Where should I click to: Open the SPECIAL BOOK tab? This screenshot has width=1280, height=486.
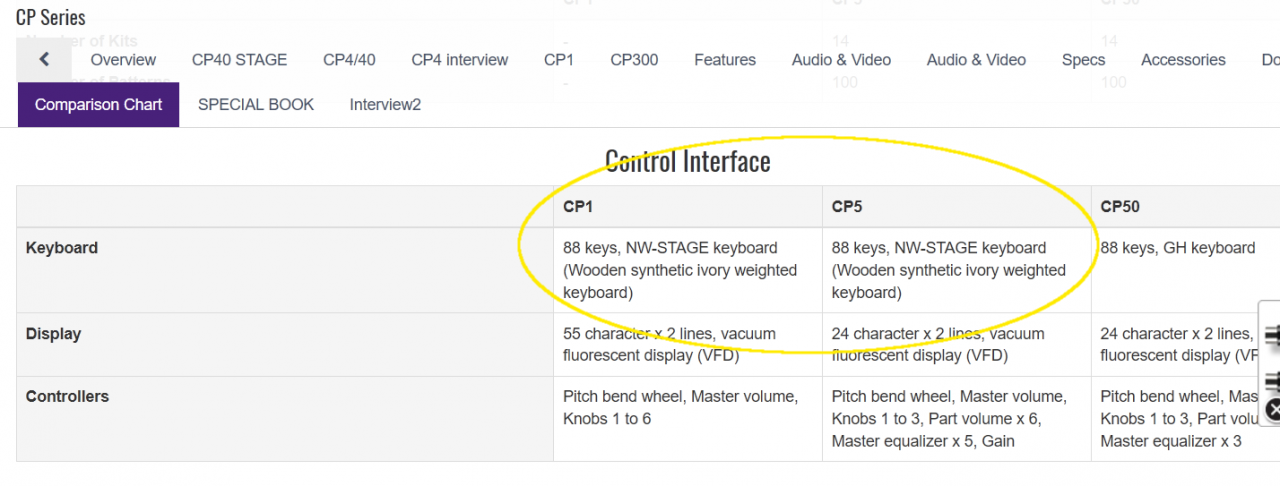coord(256,105)
